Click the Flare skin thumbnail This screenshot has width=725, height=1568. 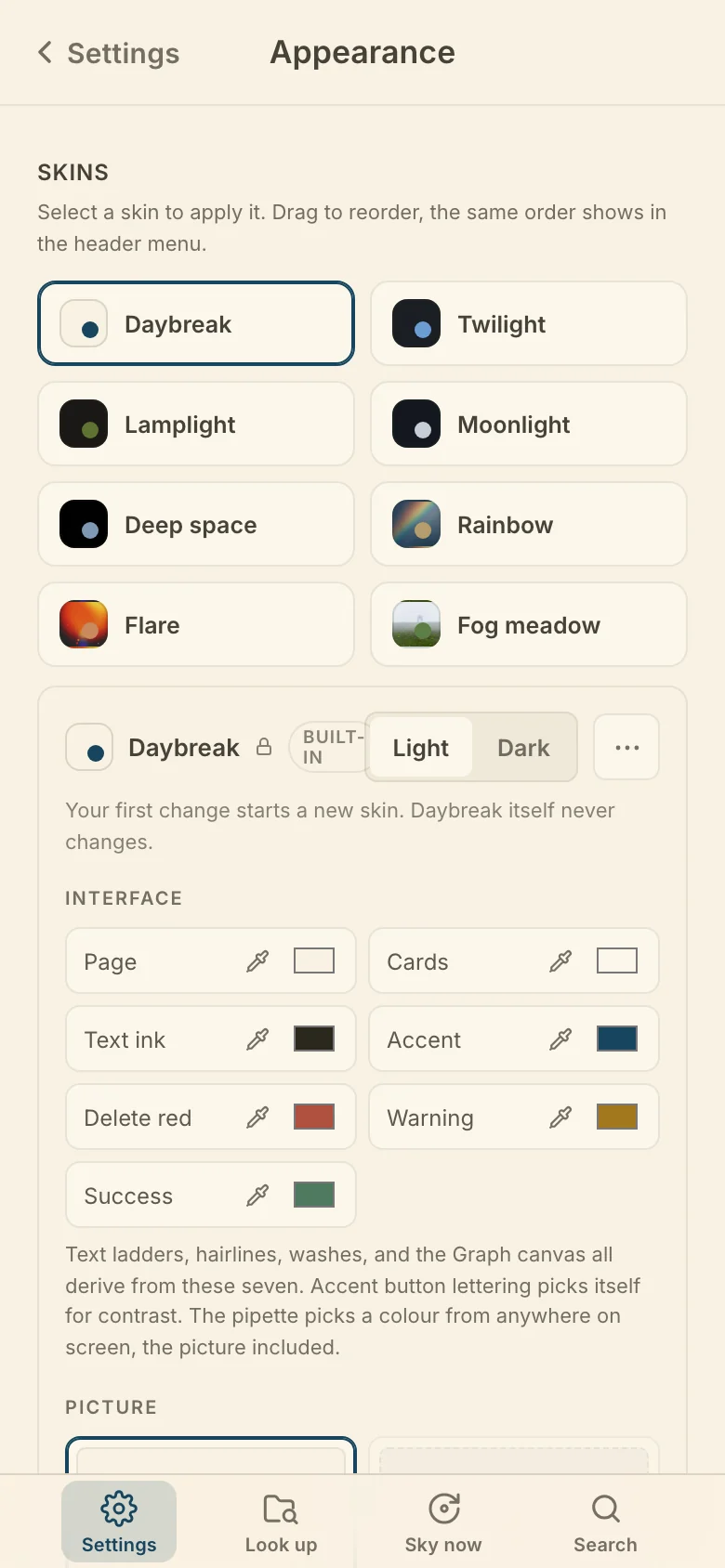(x=84, y=624)
